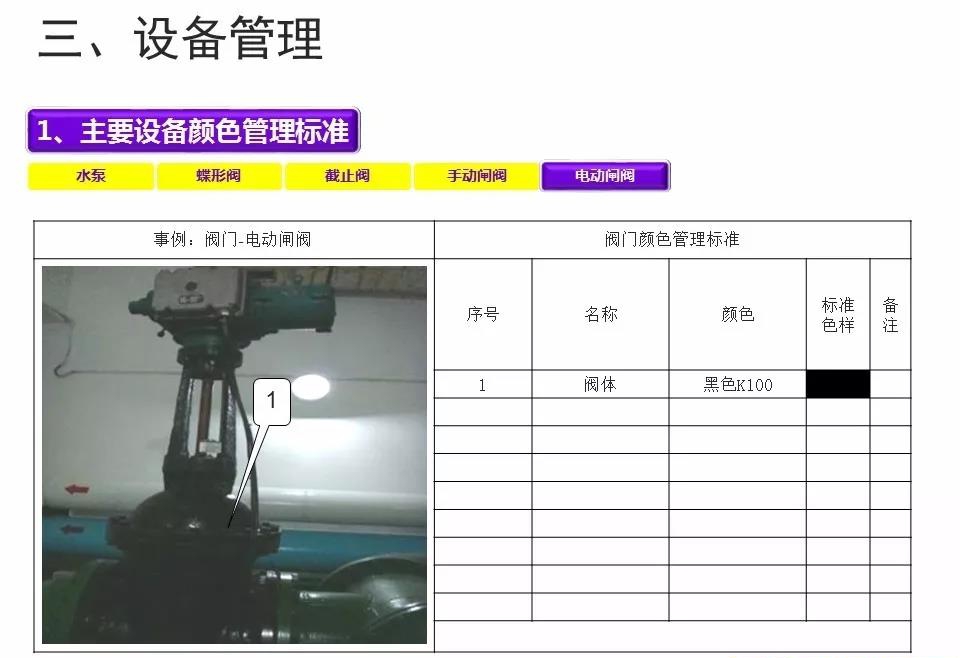The width and height of the screenshot is (960, 658).
Task: Open the electric gate valve photo
Action: coord(234,455)
